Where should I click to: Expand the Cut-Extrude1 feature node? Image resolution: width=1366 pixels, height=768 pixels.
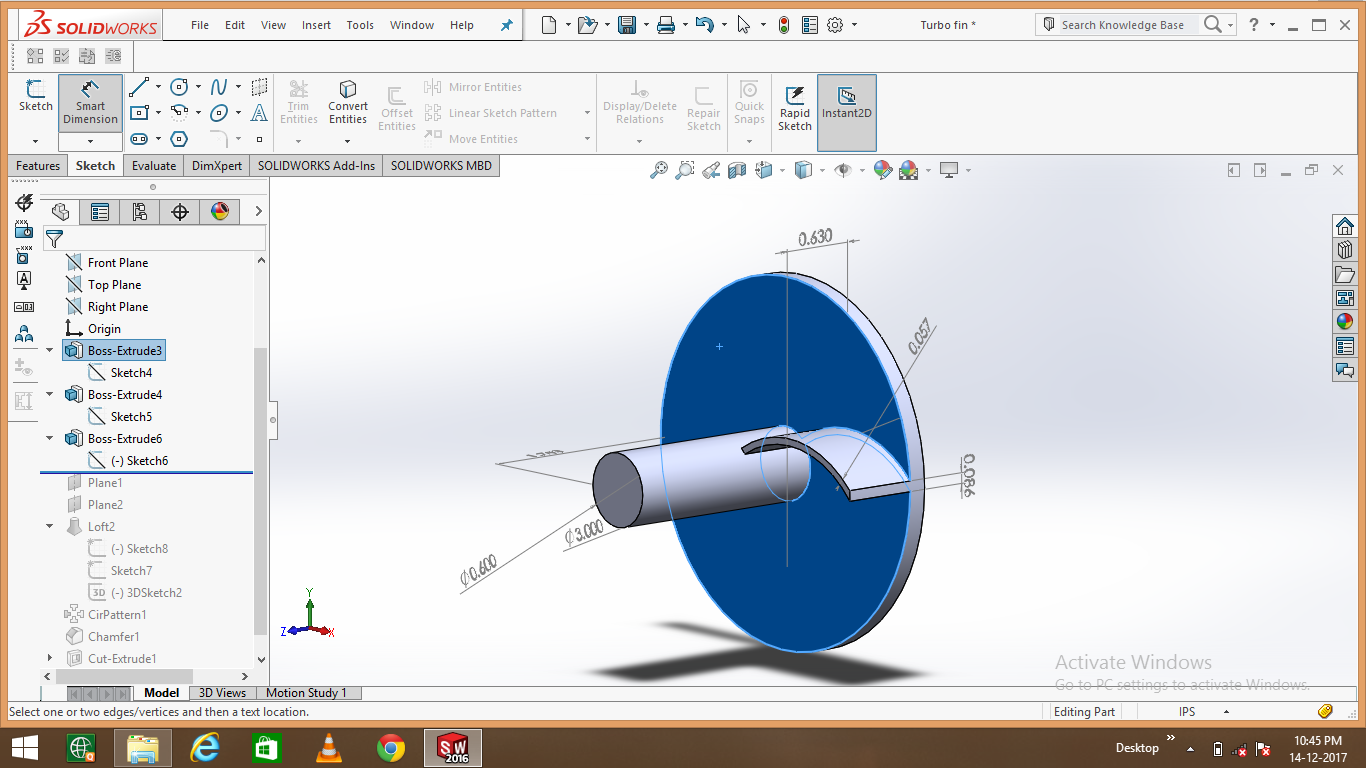tap(50, 658)
